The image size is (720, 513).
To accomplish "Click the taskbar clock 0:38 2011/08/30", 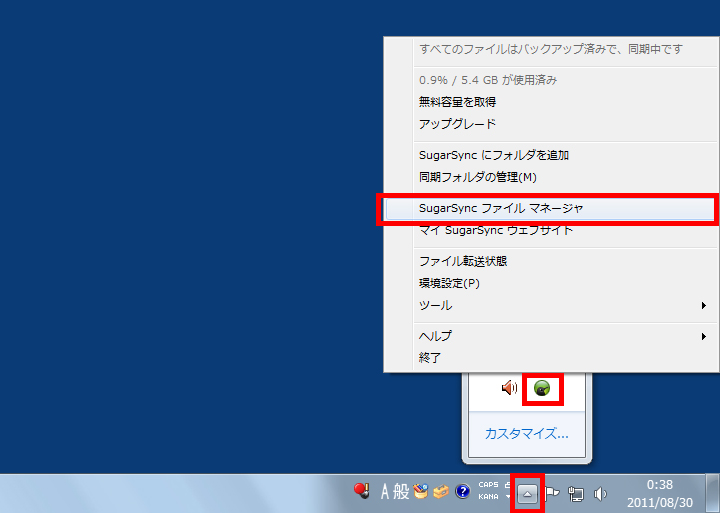I will point(660,494).
